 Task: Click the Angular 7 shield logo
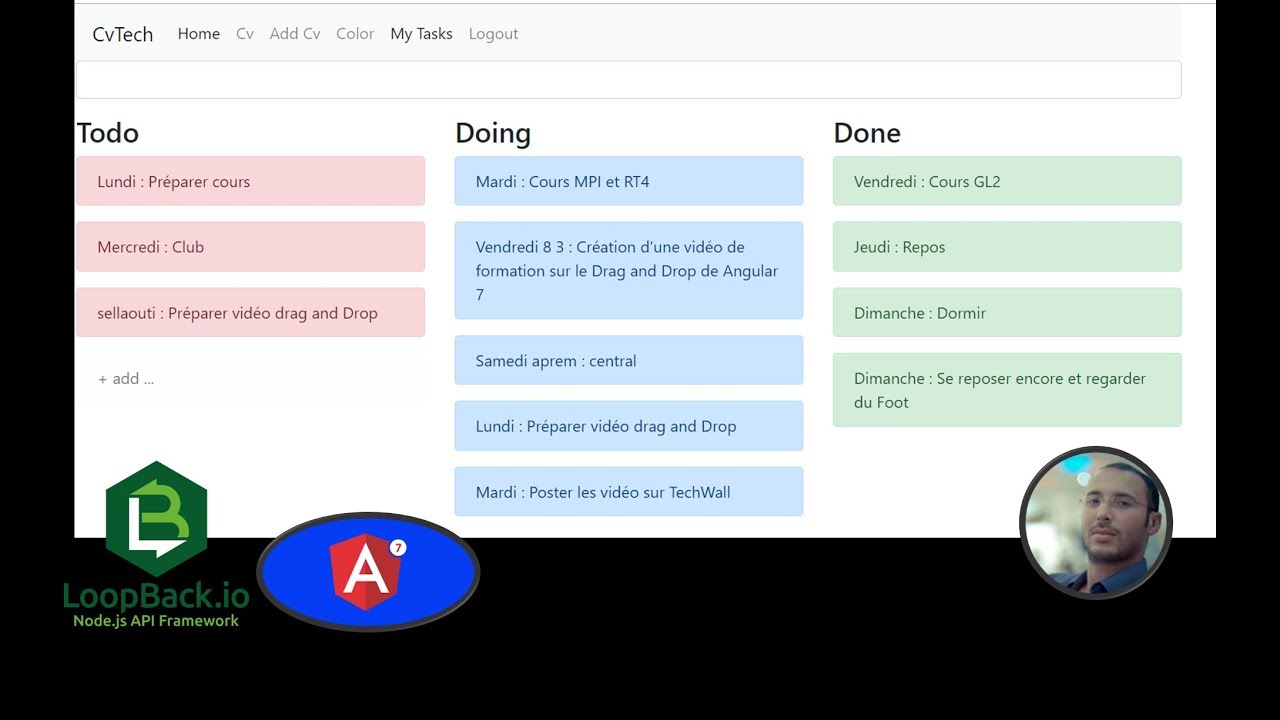368,571
